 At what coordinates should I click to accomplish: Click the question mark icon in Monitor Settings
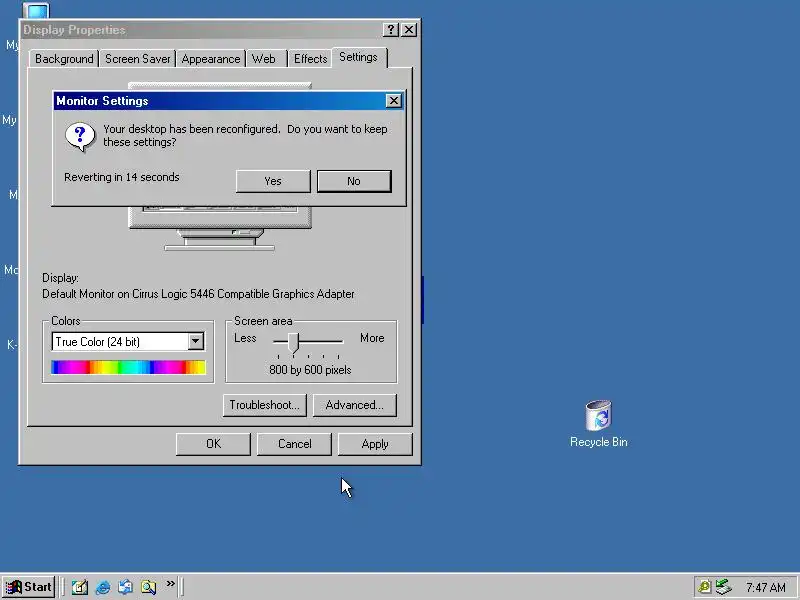coord(80,136)
